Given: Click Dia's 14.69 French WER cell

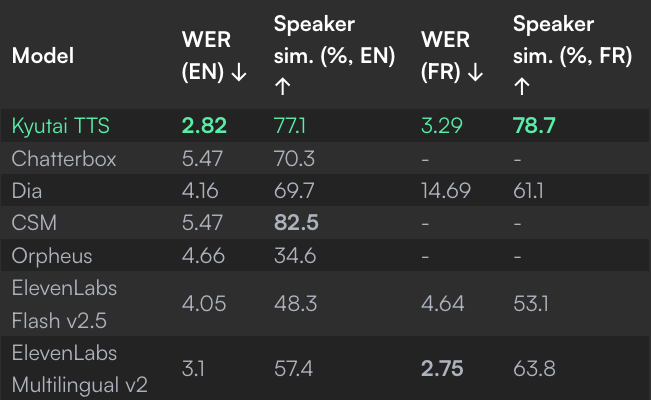Looking at the screenshot, I should click(446, 191).
